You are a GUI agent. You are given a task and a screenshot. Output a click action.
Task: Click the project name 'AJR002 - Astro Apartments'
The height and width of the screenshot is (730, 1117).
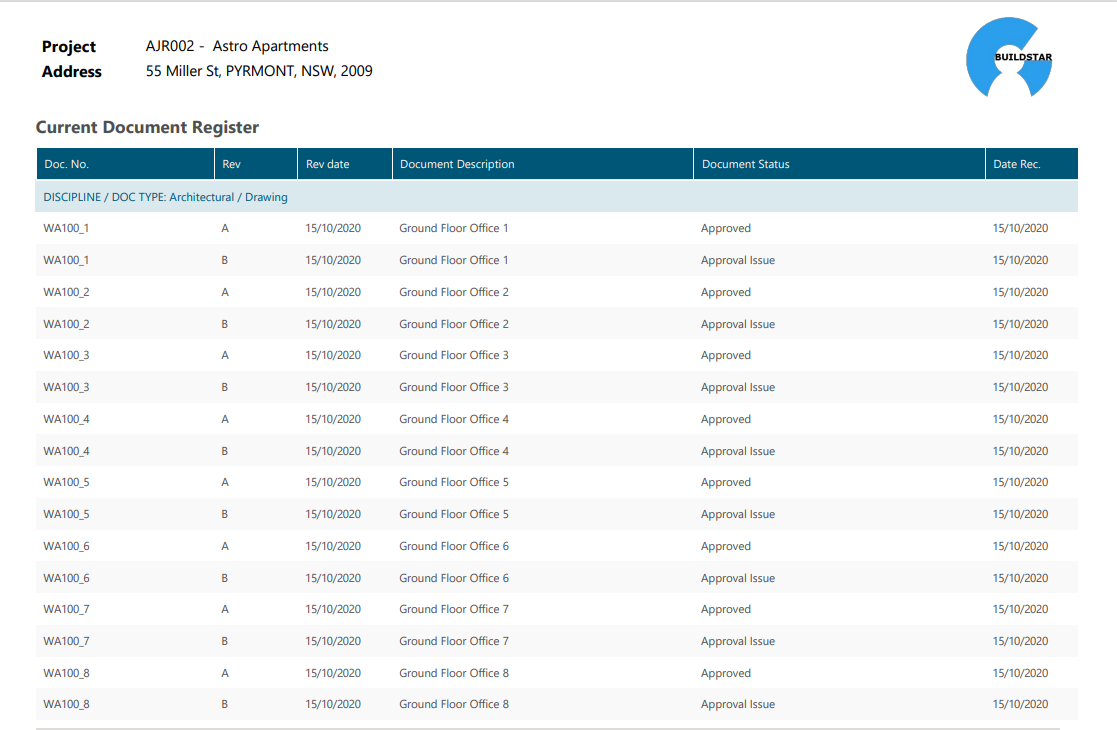[237, 46]
